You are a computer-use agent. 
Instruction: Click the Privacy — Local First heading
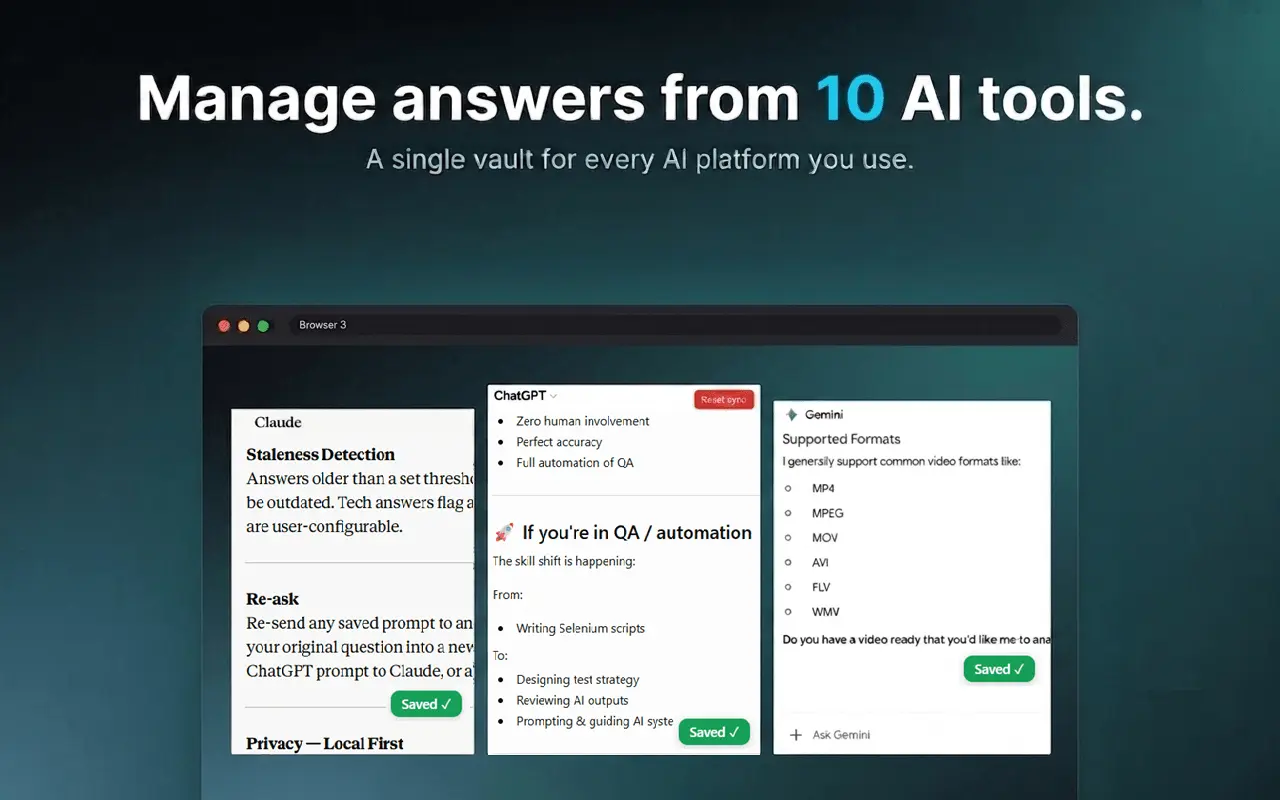[x=325, y=743]
